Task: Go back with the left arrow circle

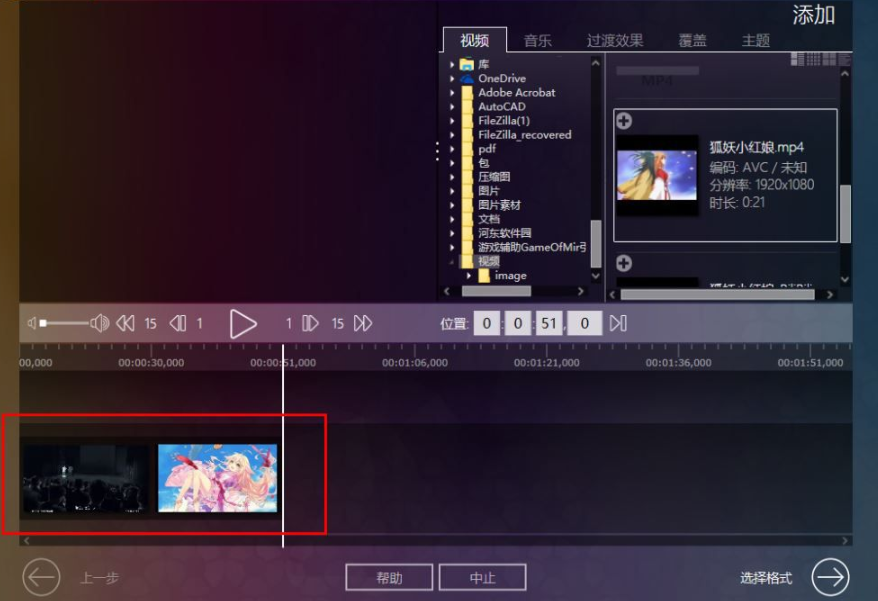Action: pos(41,577)
